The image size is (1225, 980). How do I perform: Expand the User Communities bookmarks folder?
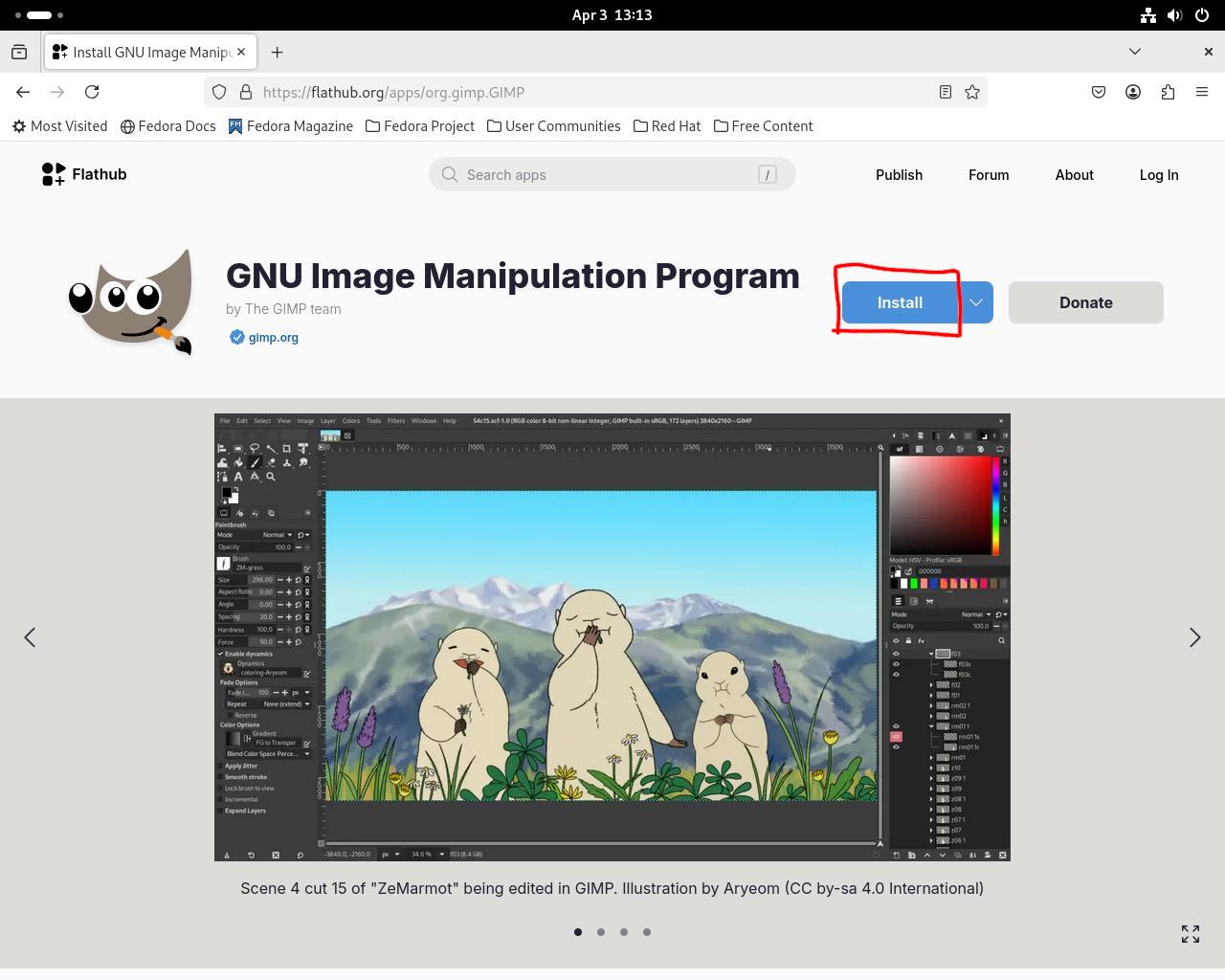pos(553,126)
